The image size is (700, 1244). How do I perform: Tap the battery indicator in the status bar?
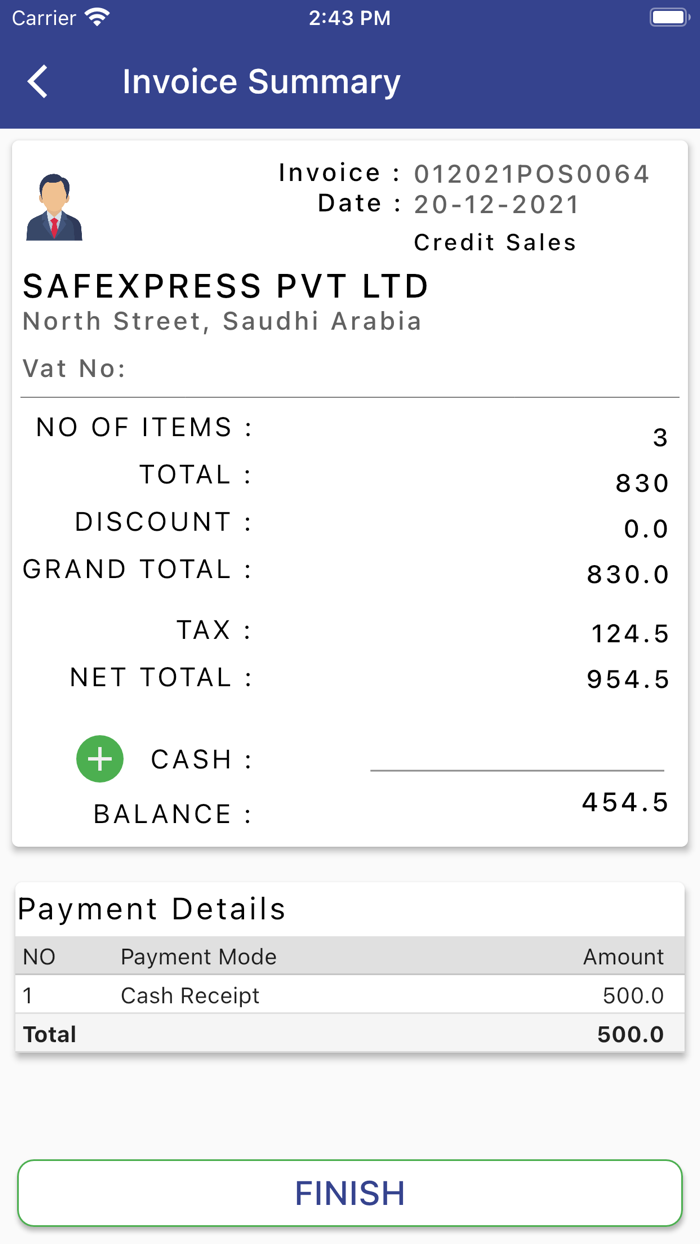click(664, 16)
